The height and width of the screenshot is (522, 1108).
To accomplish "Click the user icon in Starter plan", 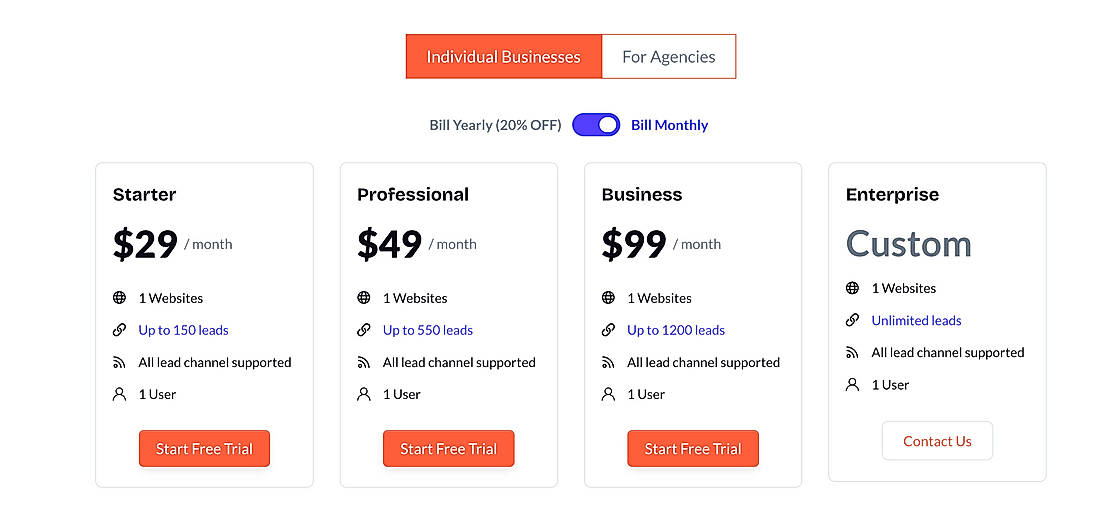I will click(x=120, y=394).
